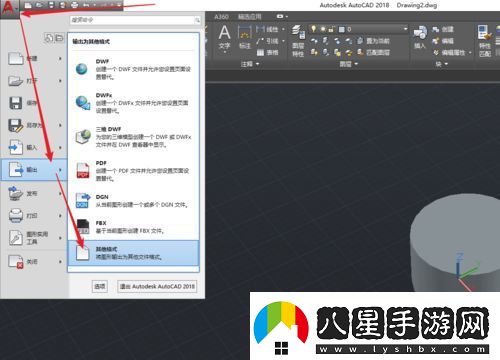This screenshot has height=360, width=500.
Task: Choose DWF export option
Action: pyautogui.click(x=133, y=69)
